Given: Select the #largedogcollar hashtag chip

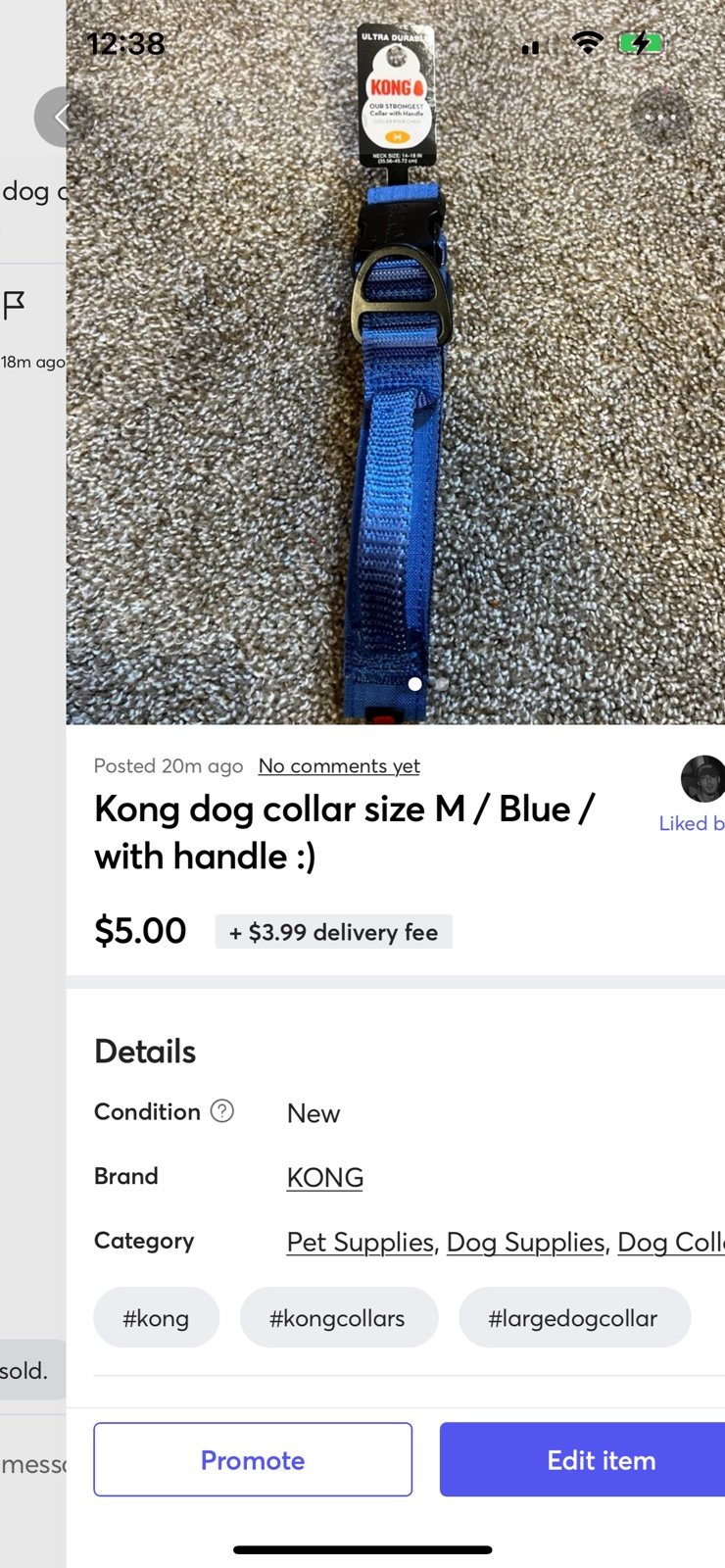Looking at the screenshot, I should tap(574, 1317).
